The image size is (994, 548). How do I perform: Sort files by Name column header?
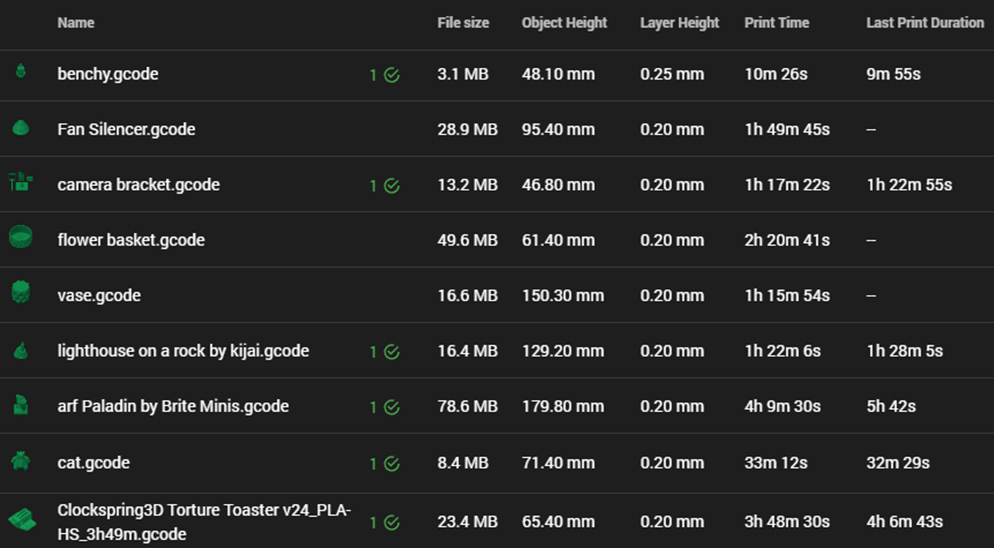75,23
